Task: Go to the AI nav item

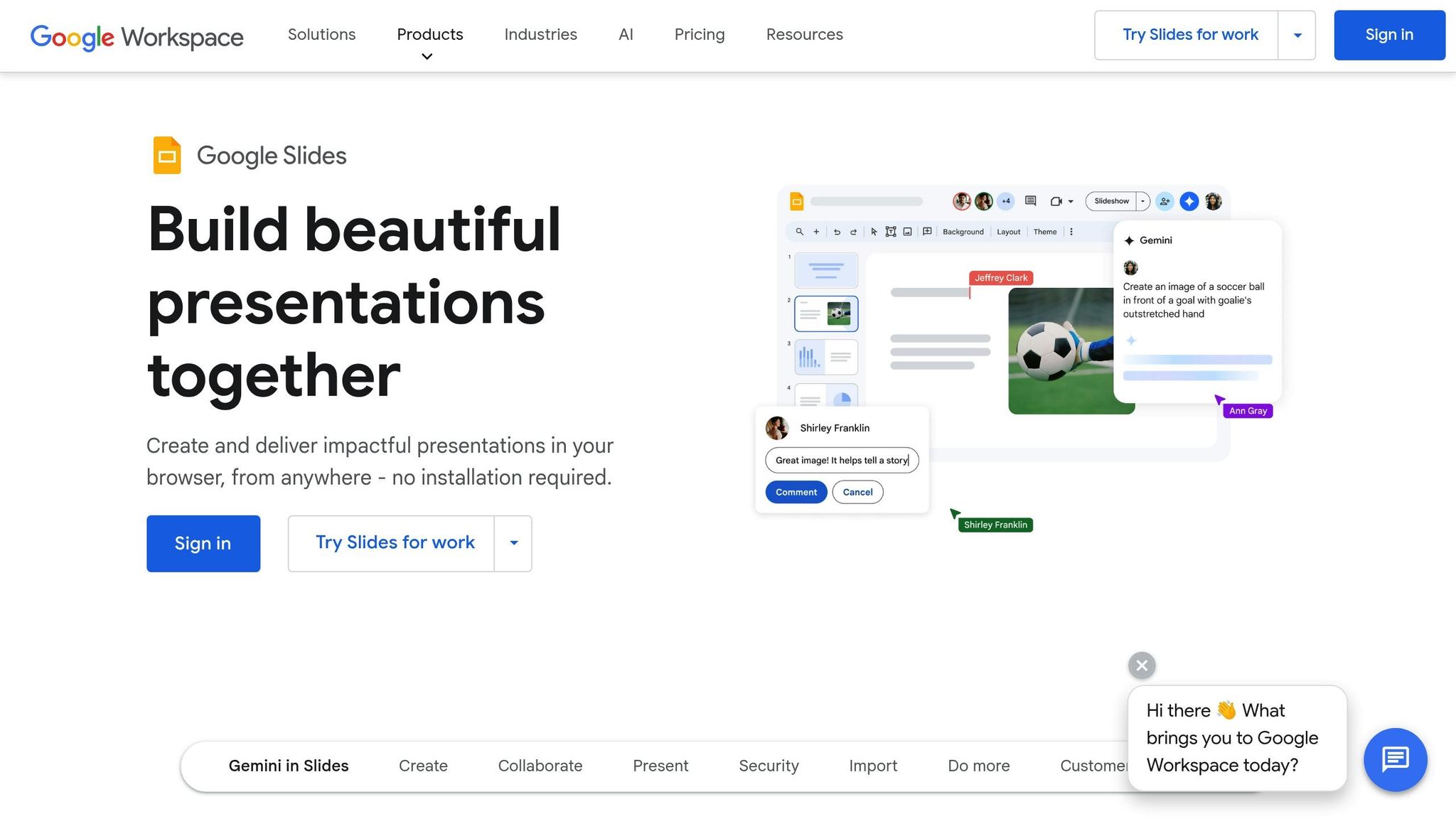Action: coord(626,34)
